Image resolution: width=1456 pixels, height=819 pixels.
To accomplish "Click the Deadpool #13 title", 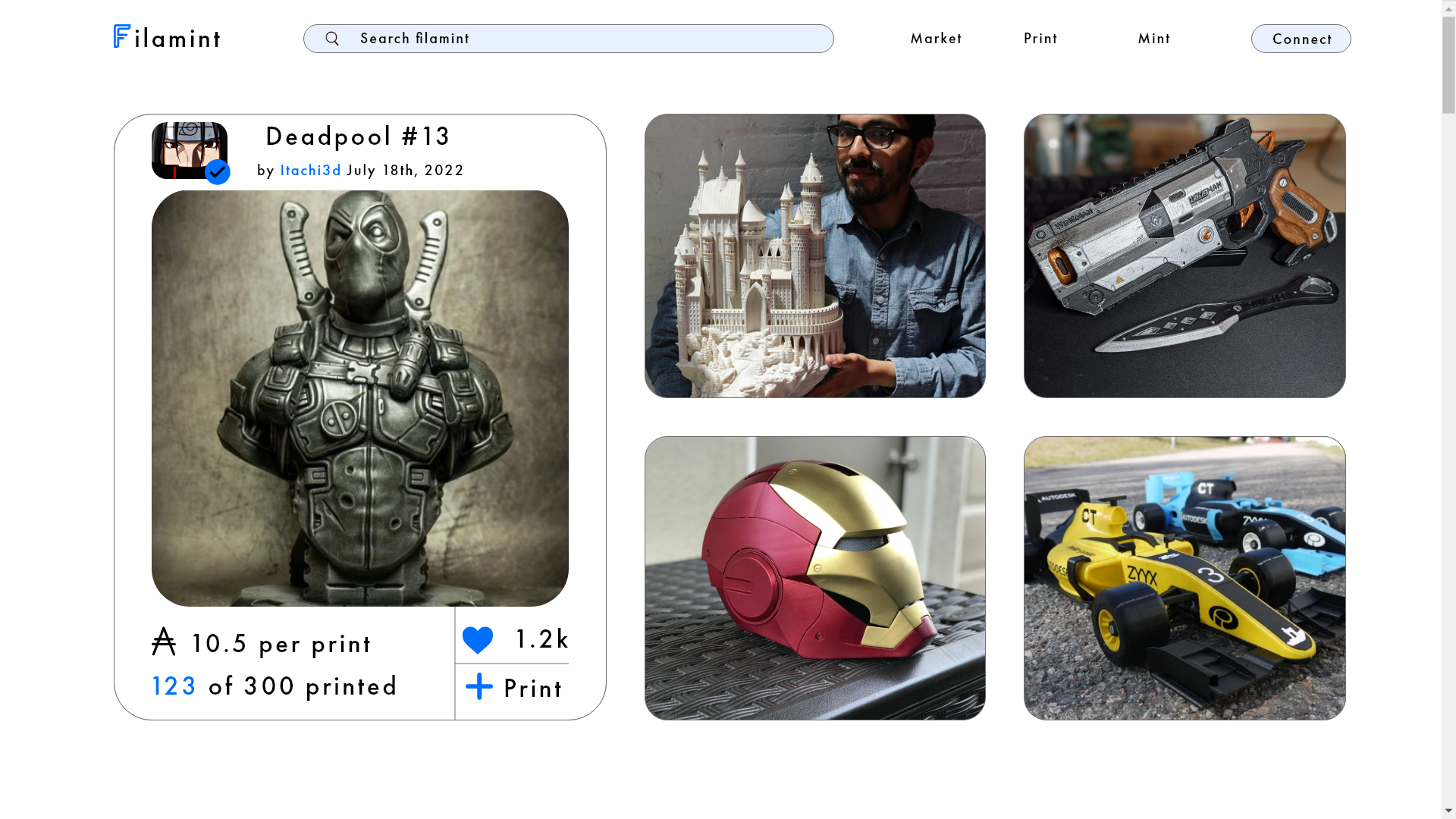I will tap(358, 136).
